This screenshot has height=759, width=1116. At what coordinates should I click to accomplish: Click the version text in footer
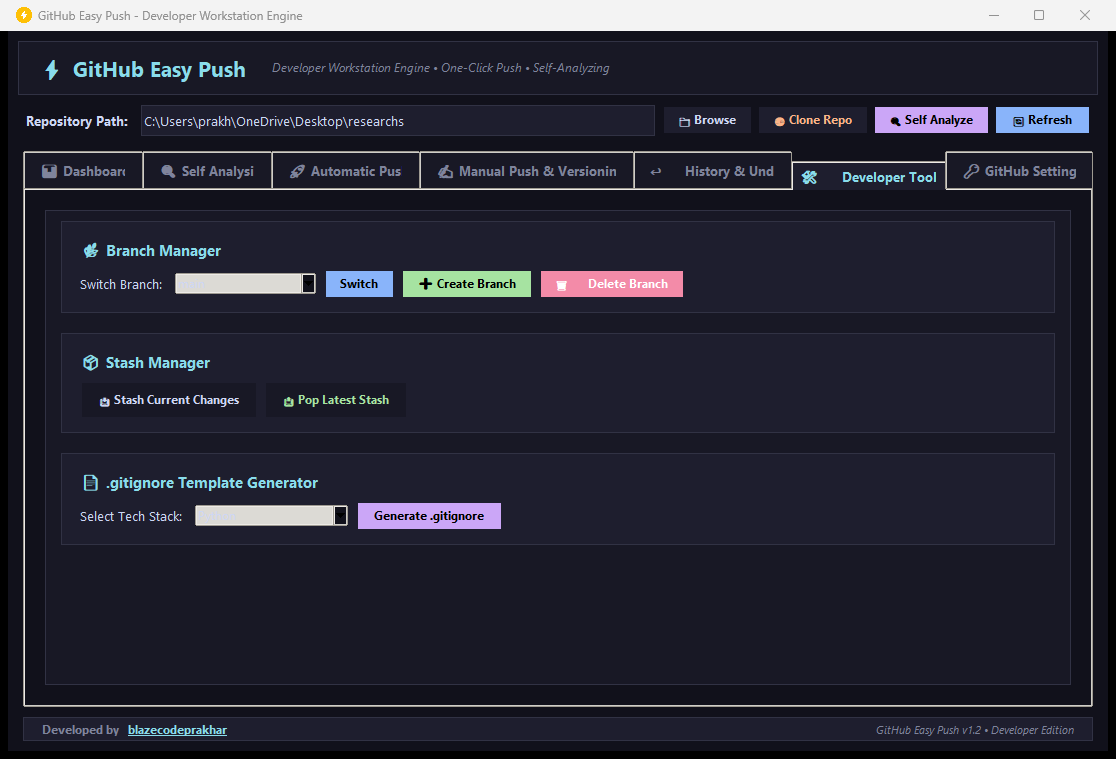coord(974,730)
